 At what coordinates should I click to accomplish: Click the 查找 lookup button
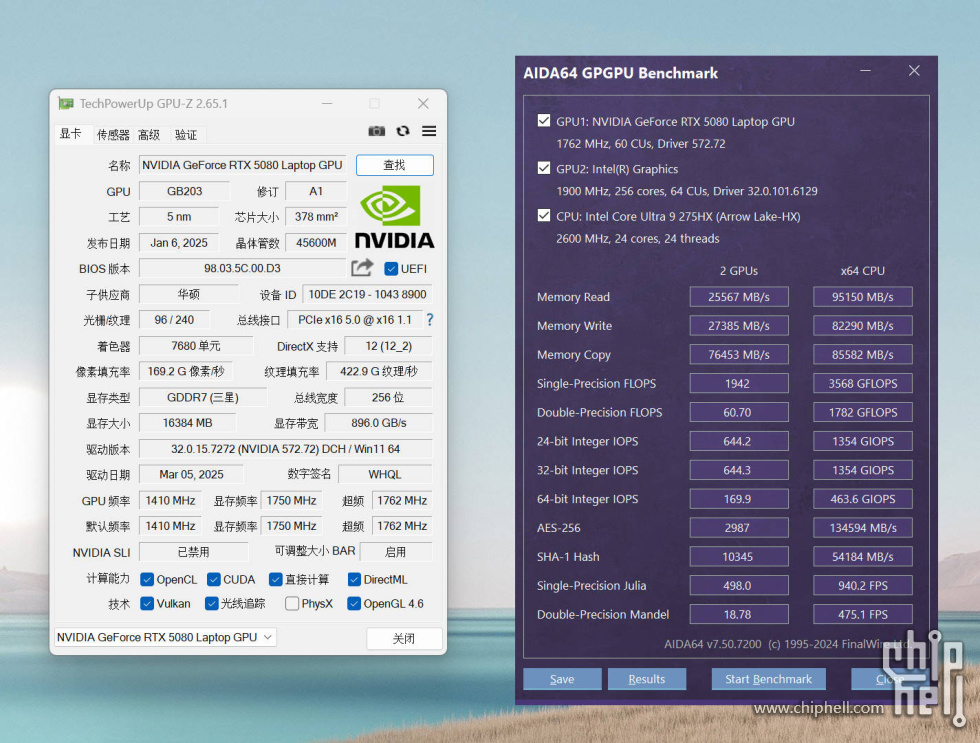394,165
